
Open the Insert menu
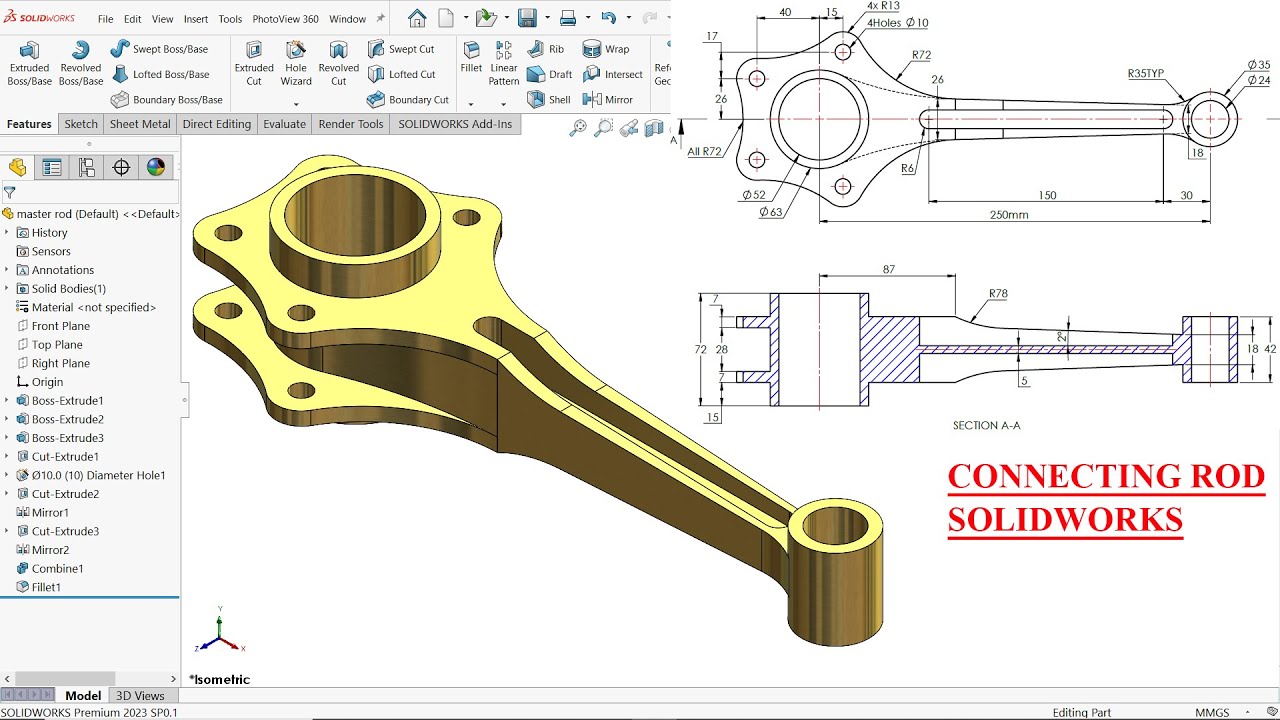pyautogui.click(x=196, y=19)
